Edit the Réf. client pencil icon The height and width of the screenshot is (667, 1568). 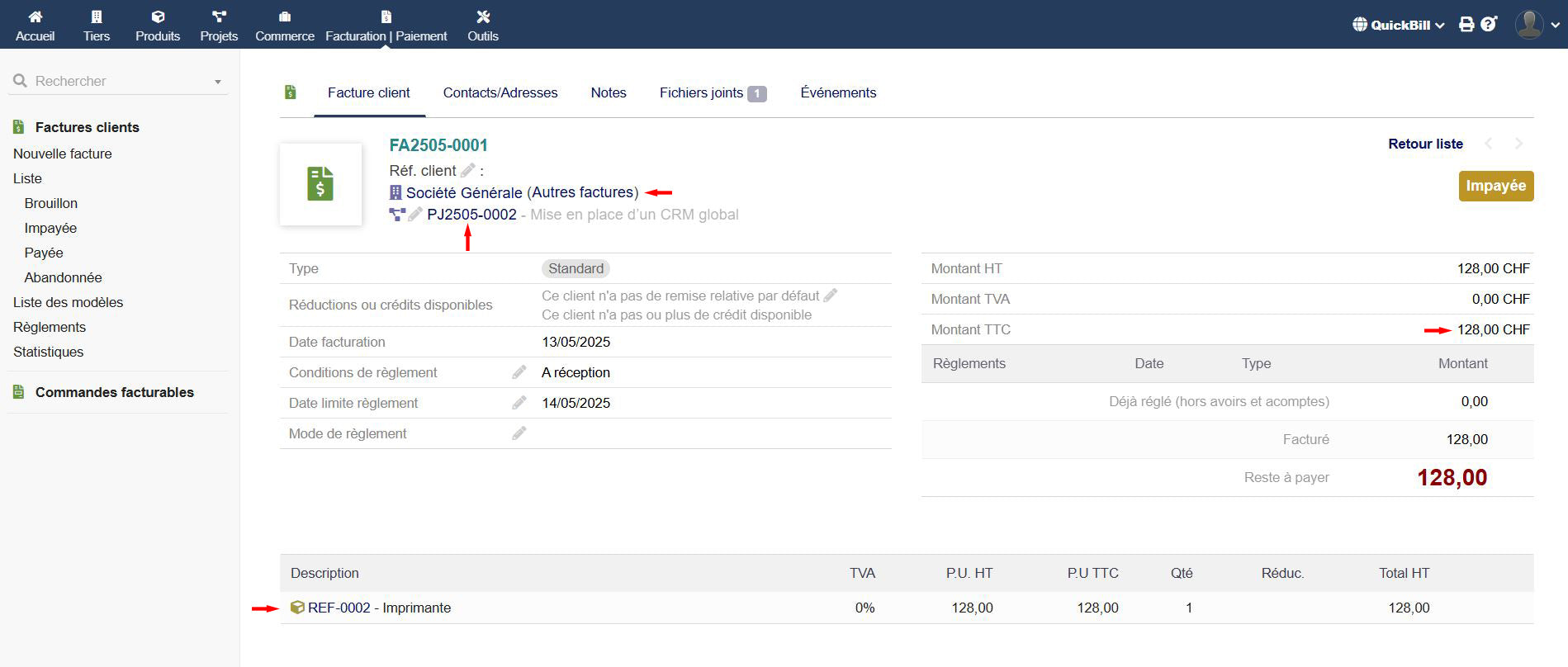point(467,171)
